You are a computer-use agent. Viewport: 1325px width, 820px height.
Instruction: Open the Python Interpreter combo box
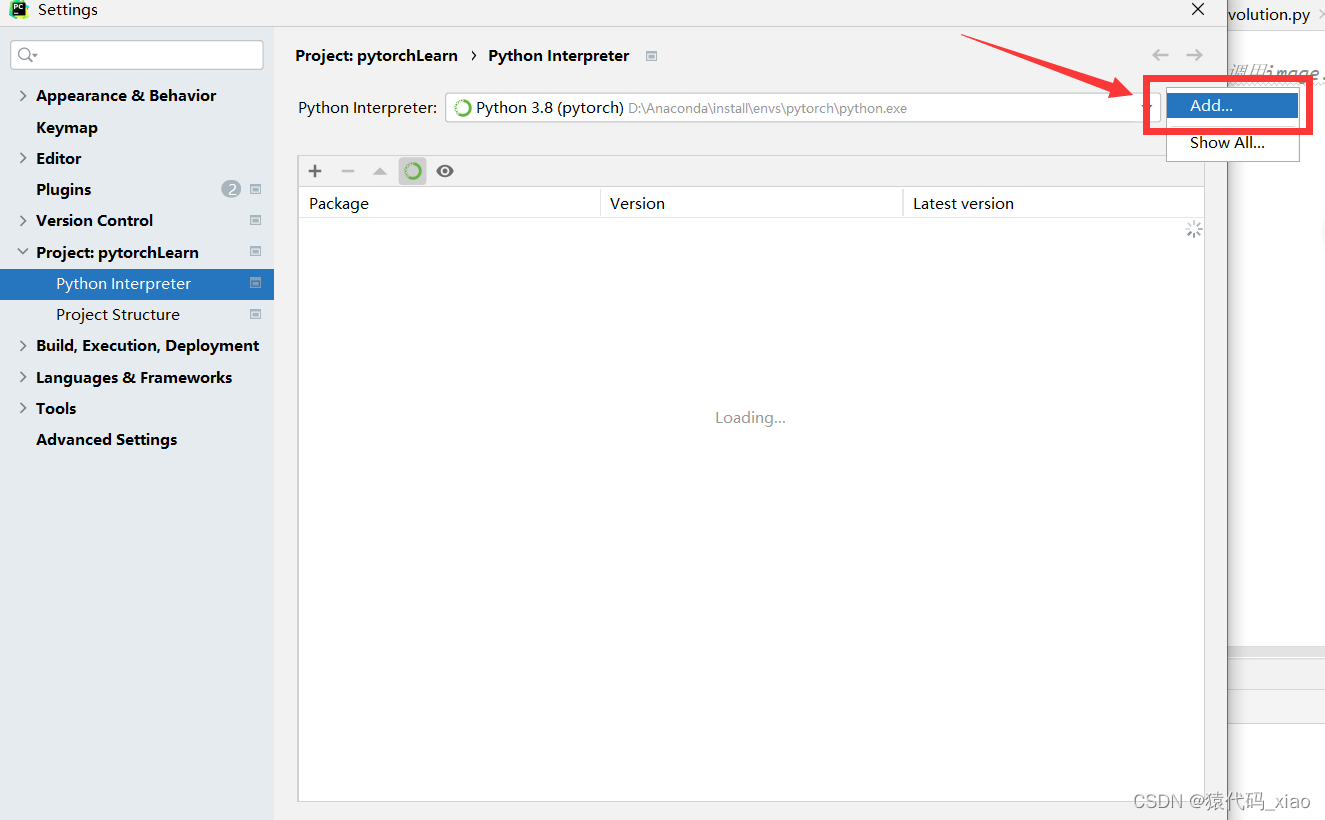(x=802, y=108)
